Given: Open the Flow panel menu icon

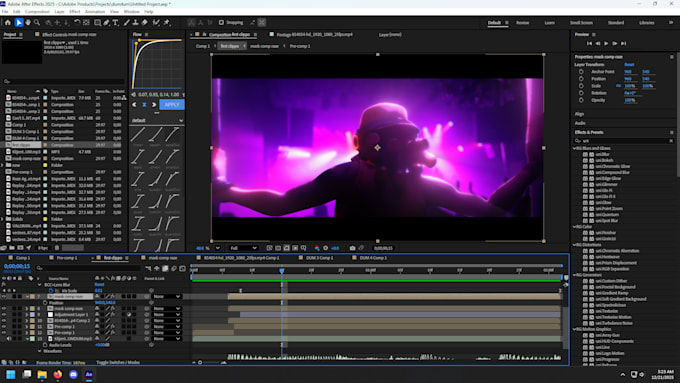Looking at the screenshot, I should [x=146, y=34].
